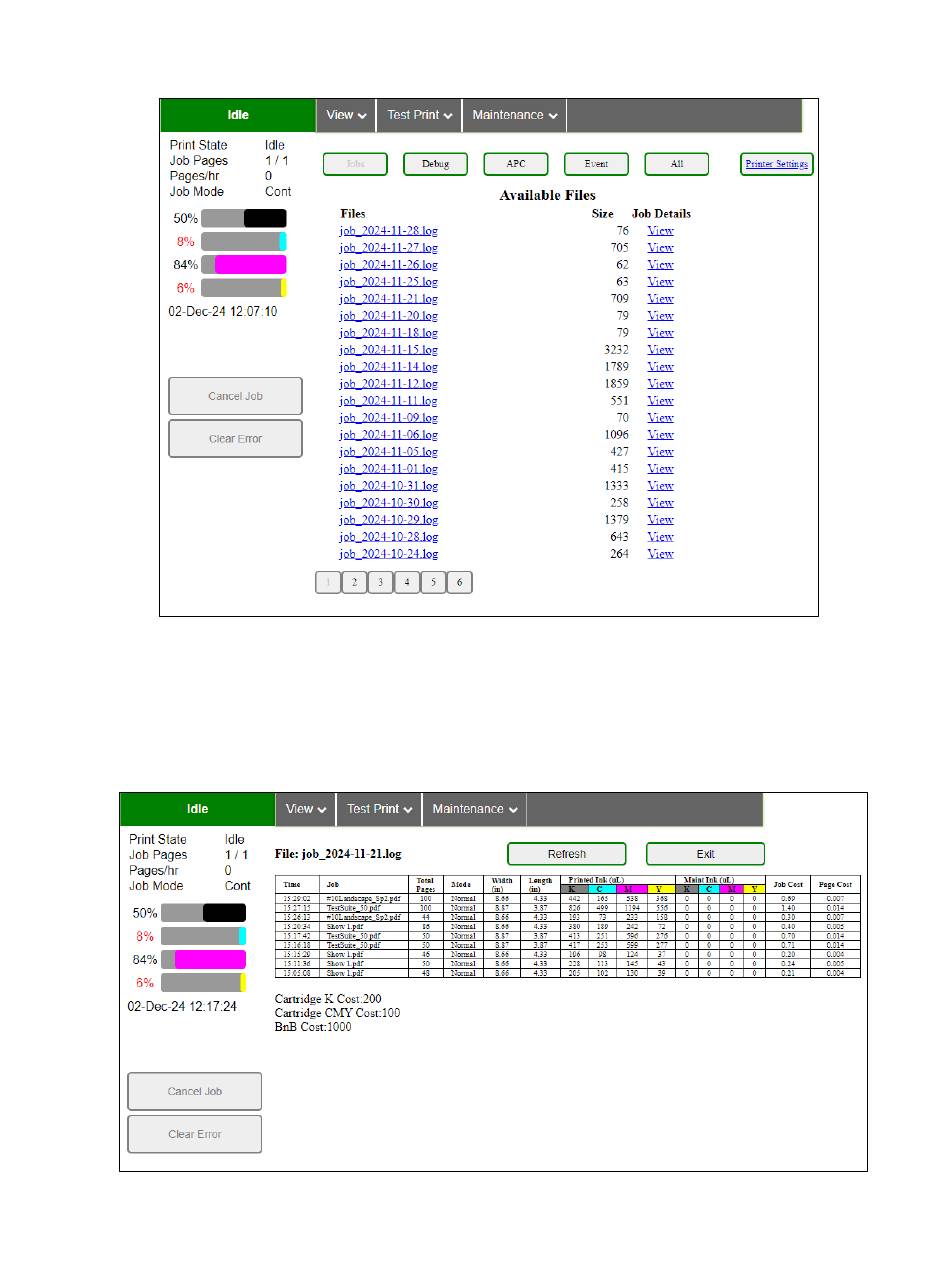Click the File: job_2024-11-21.log heading

tap(338, 855)
